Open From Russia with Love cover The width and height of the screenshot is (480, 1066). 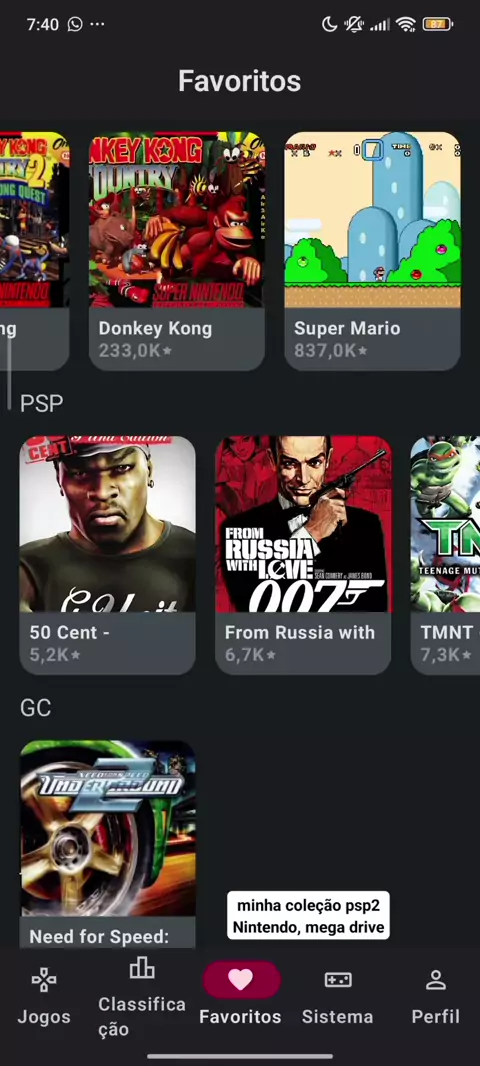(x=303, y=524)
